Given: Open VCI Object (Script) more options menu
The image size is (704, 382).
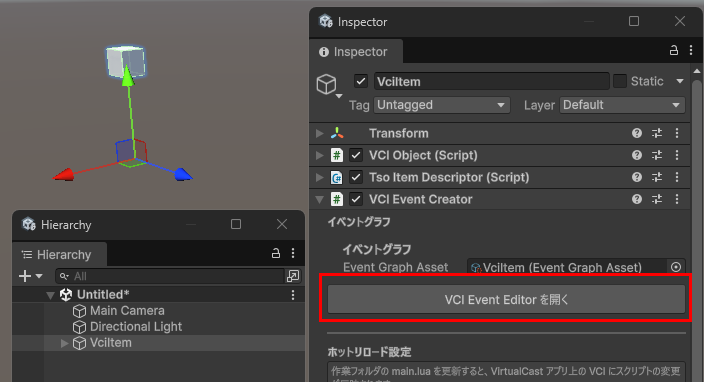Looking at the screenshot, I should pyautogui.click(x=677, y=155).
